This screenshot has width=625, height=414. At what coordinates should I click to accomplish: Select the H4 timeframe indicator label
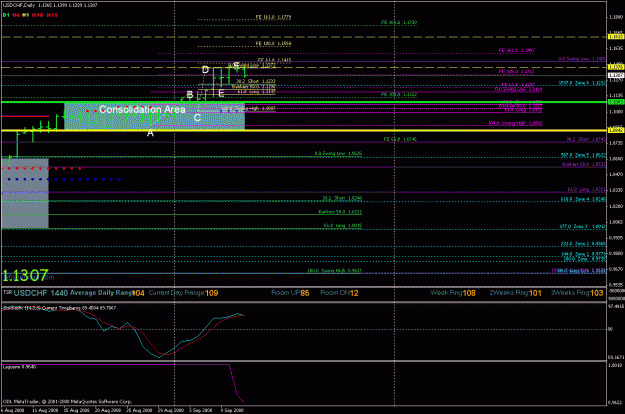(16, 15)
